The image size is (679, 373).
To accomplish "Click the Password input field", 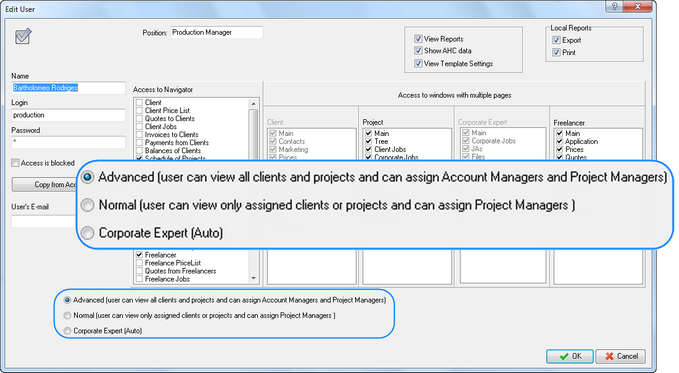I will [68, 142].
